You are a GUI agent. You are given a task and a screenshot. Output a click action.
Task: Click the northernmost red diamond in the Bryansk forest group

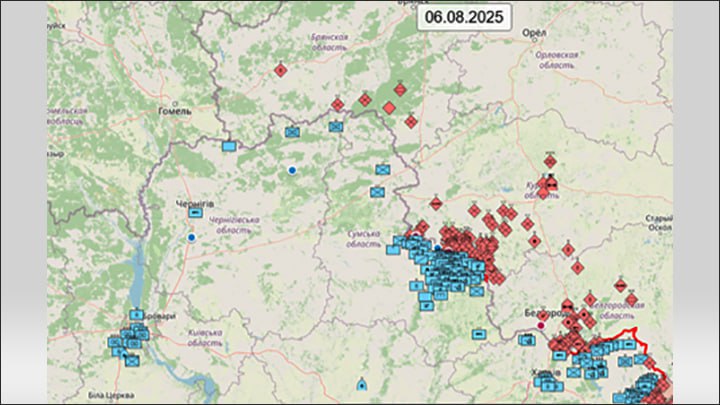click(x=400, y=90)
